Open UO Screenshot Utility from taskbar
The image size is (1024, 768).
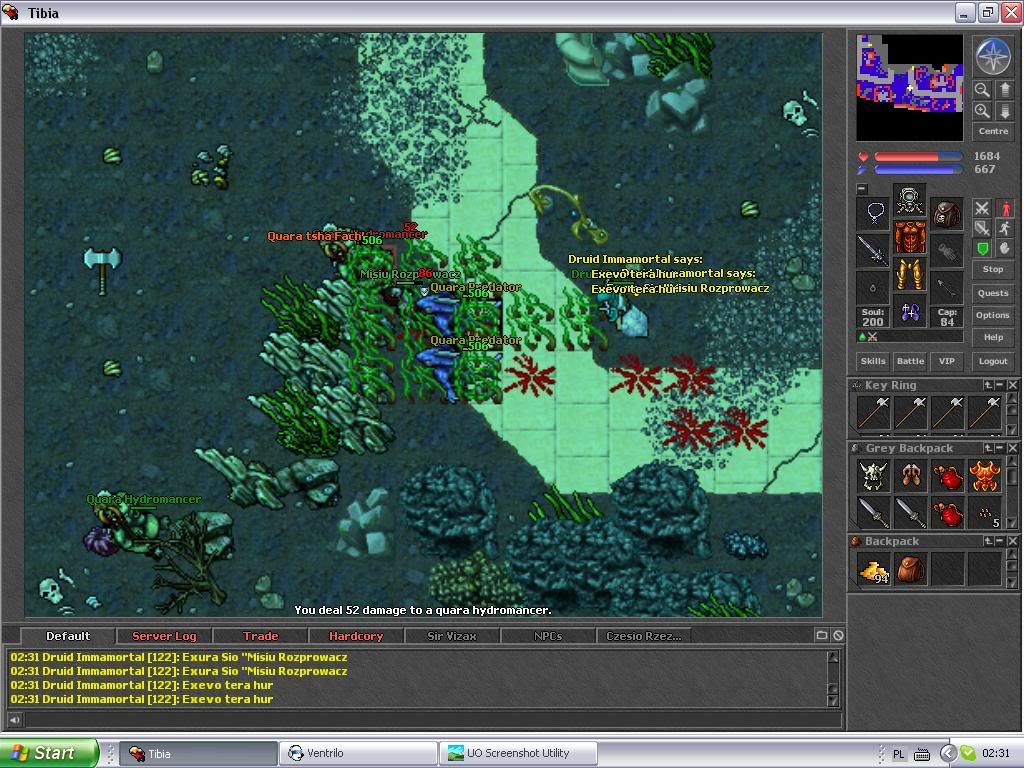pyautogui.click(x=518, y=754)
